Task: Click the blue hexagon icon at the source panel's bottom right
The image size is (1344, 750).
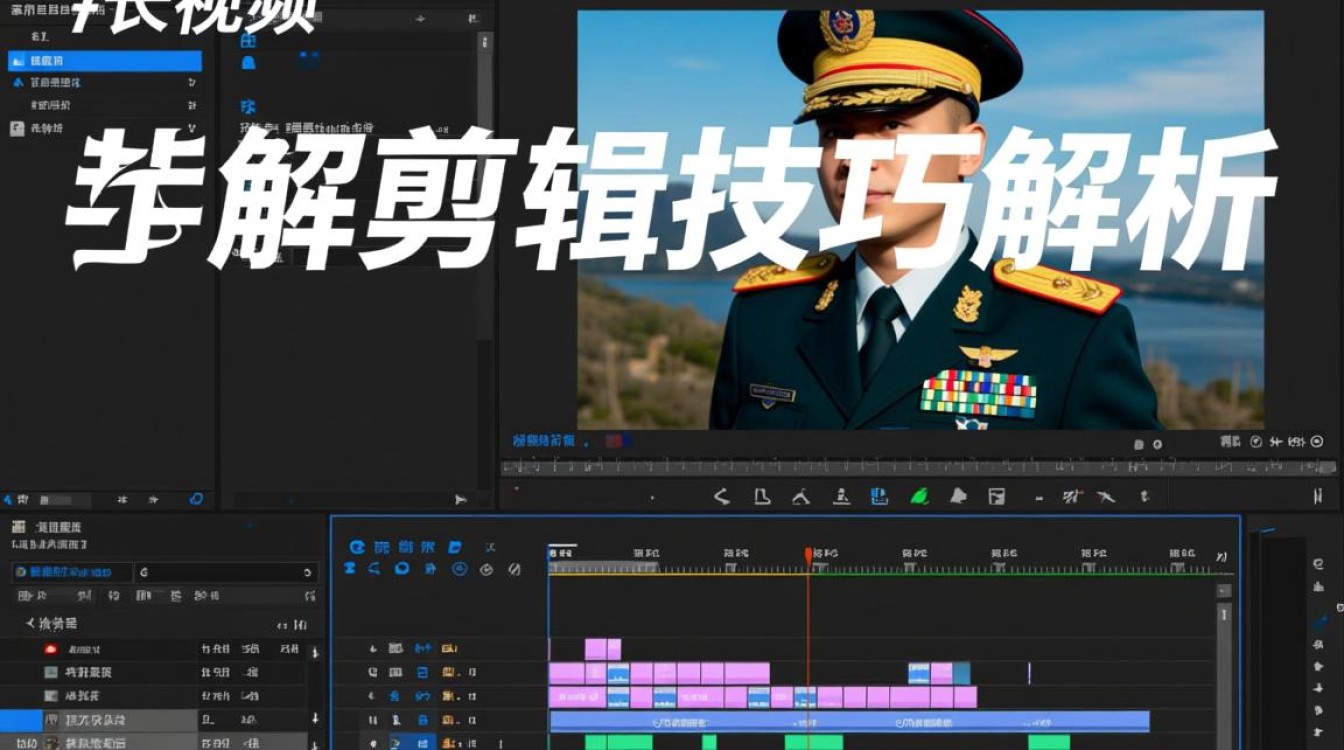Action: 196,498
